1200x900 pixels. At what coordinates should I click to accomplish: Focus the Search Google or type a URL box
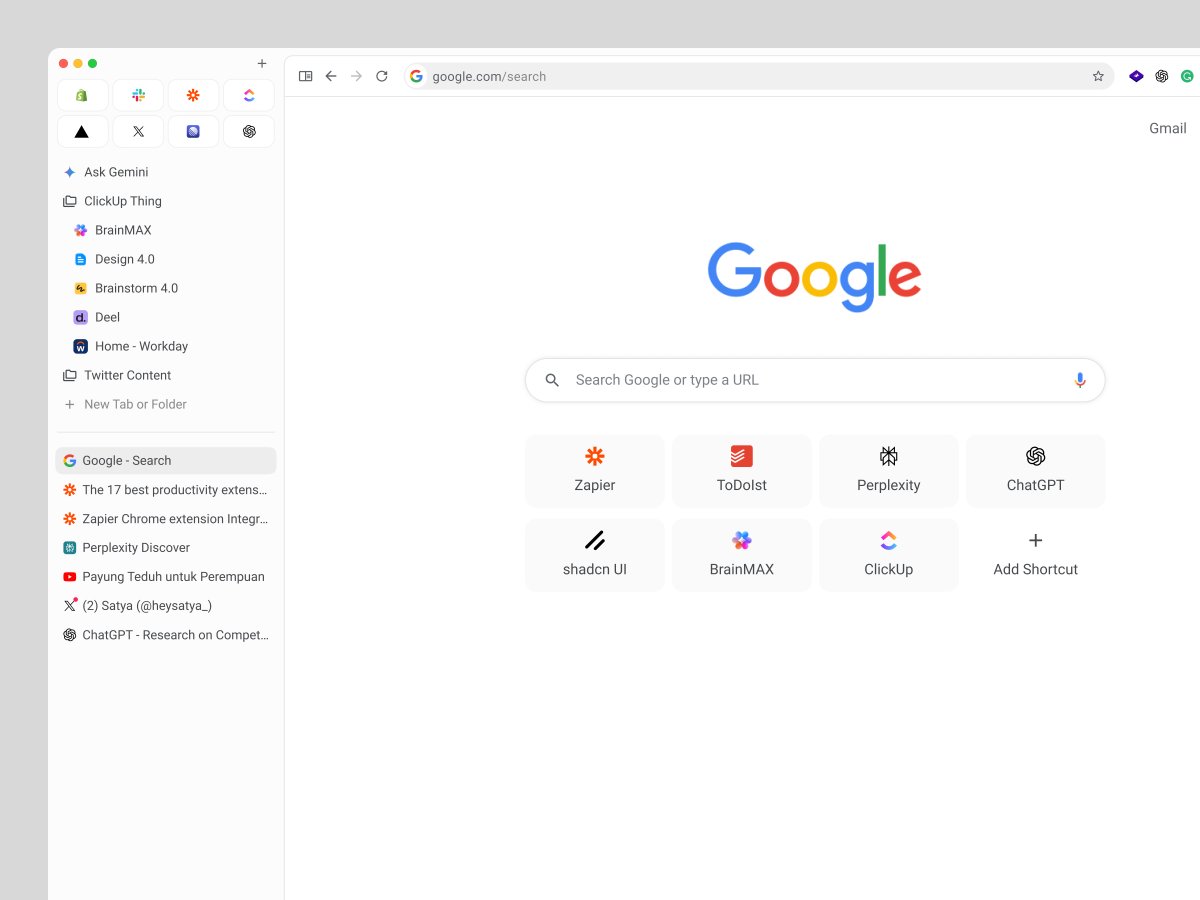pos(815,380)
